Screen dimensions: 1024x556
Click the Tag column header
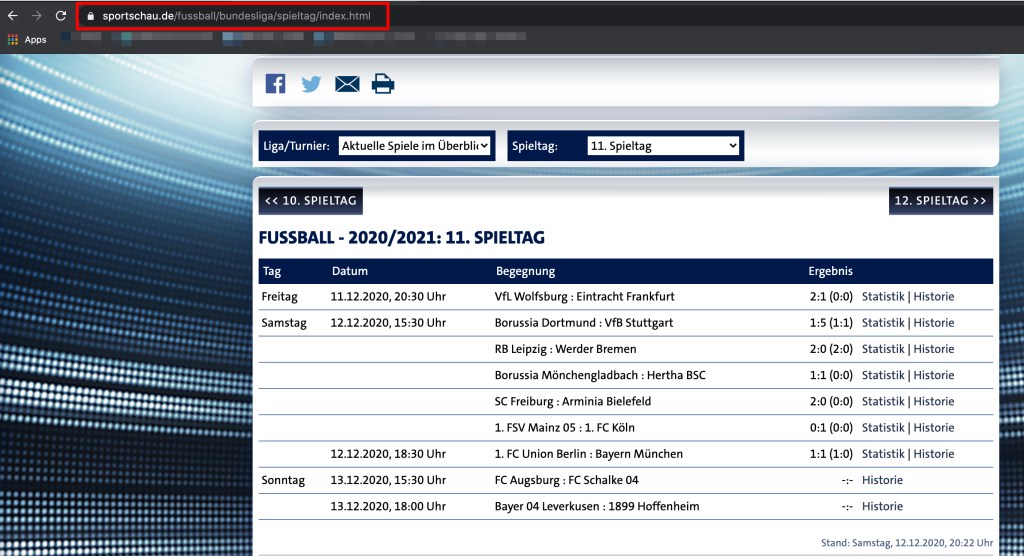[x=272, y=271]
